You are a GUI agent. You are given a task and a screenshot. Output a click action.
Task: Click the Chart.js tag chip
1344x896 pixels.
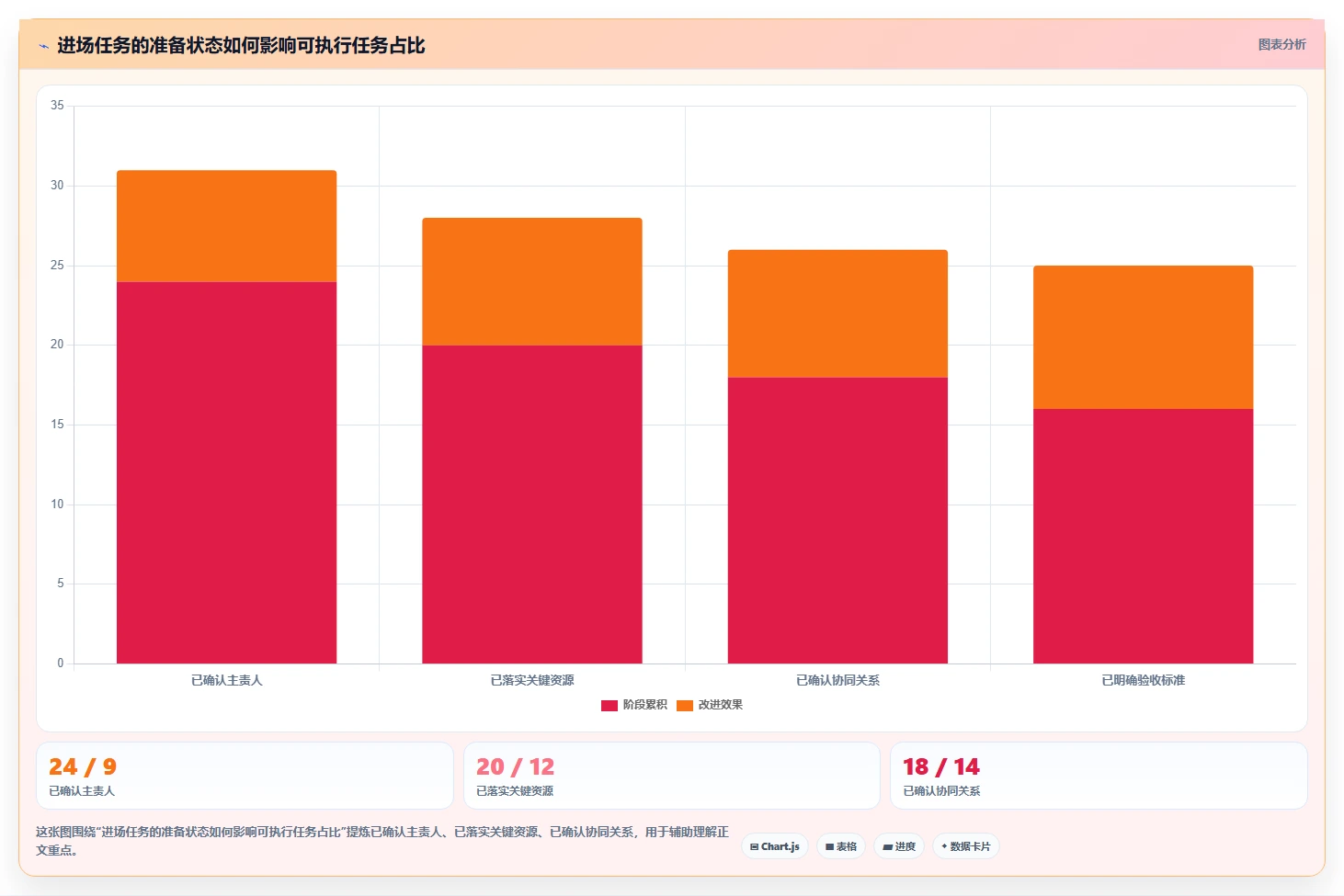point(775,846)
